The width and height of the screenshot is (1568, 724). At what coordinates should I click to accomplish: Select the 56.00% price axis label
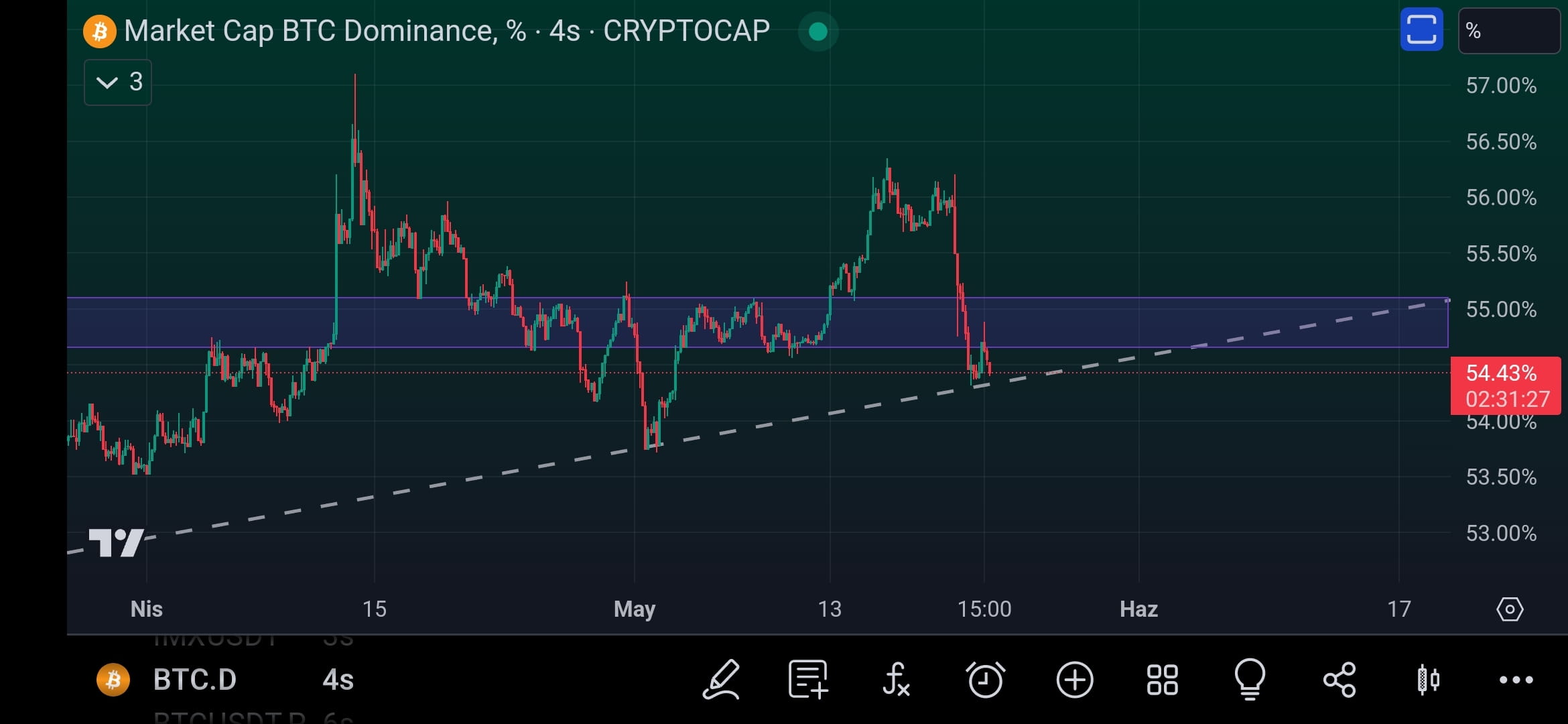click(x=1501, y=198)
